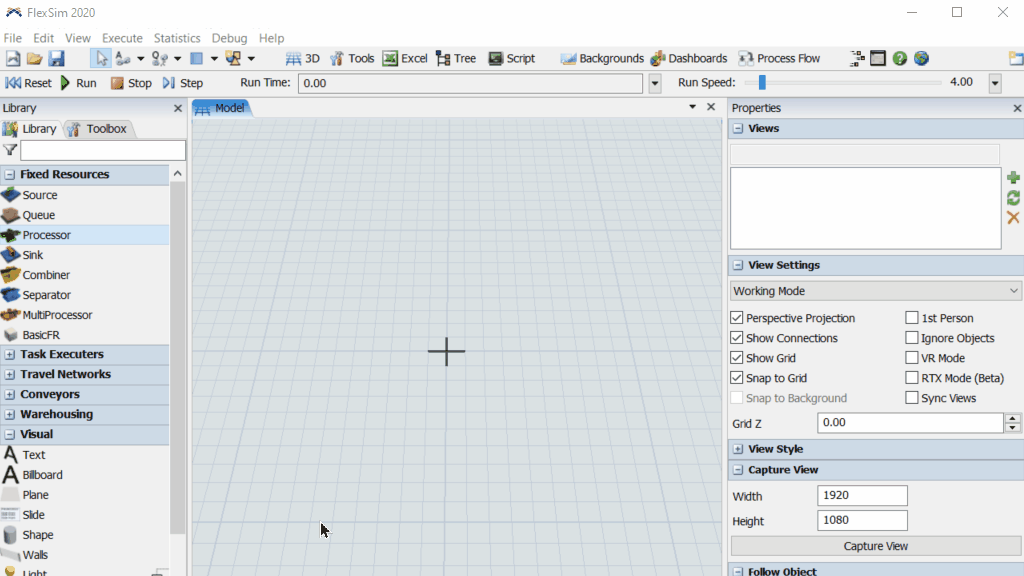Screen dimensions: 1024x576
Task: Open Process Flow from toolbar
Action: pos(779,59)
